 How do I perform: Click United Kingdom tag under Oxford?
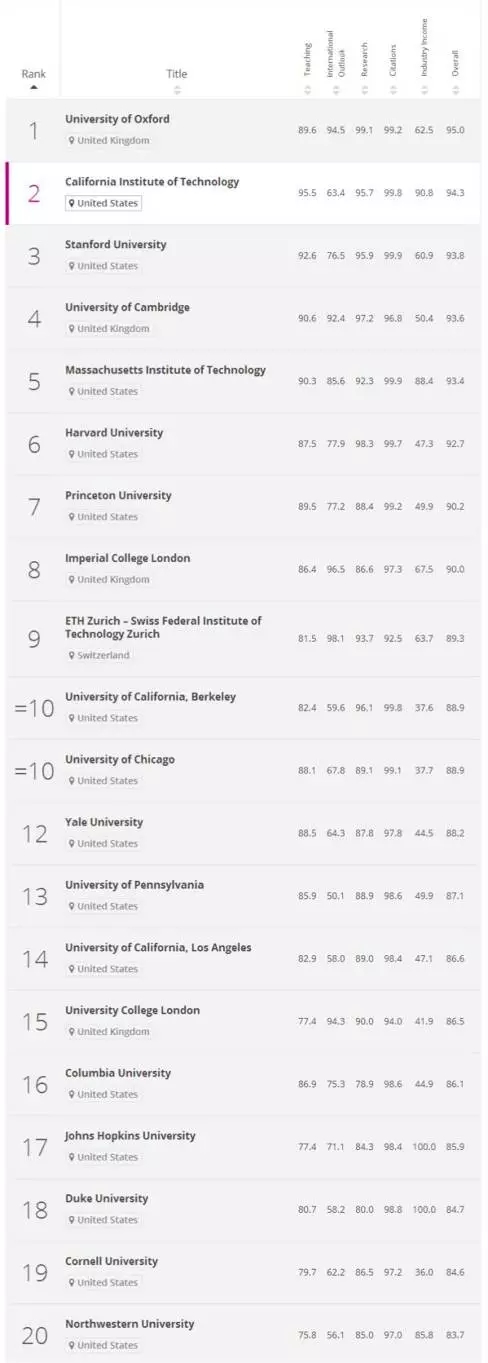108,141
